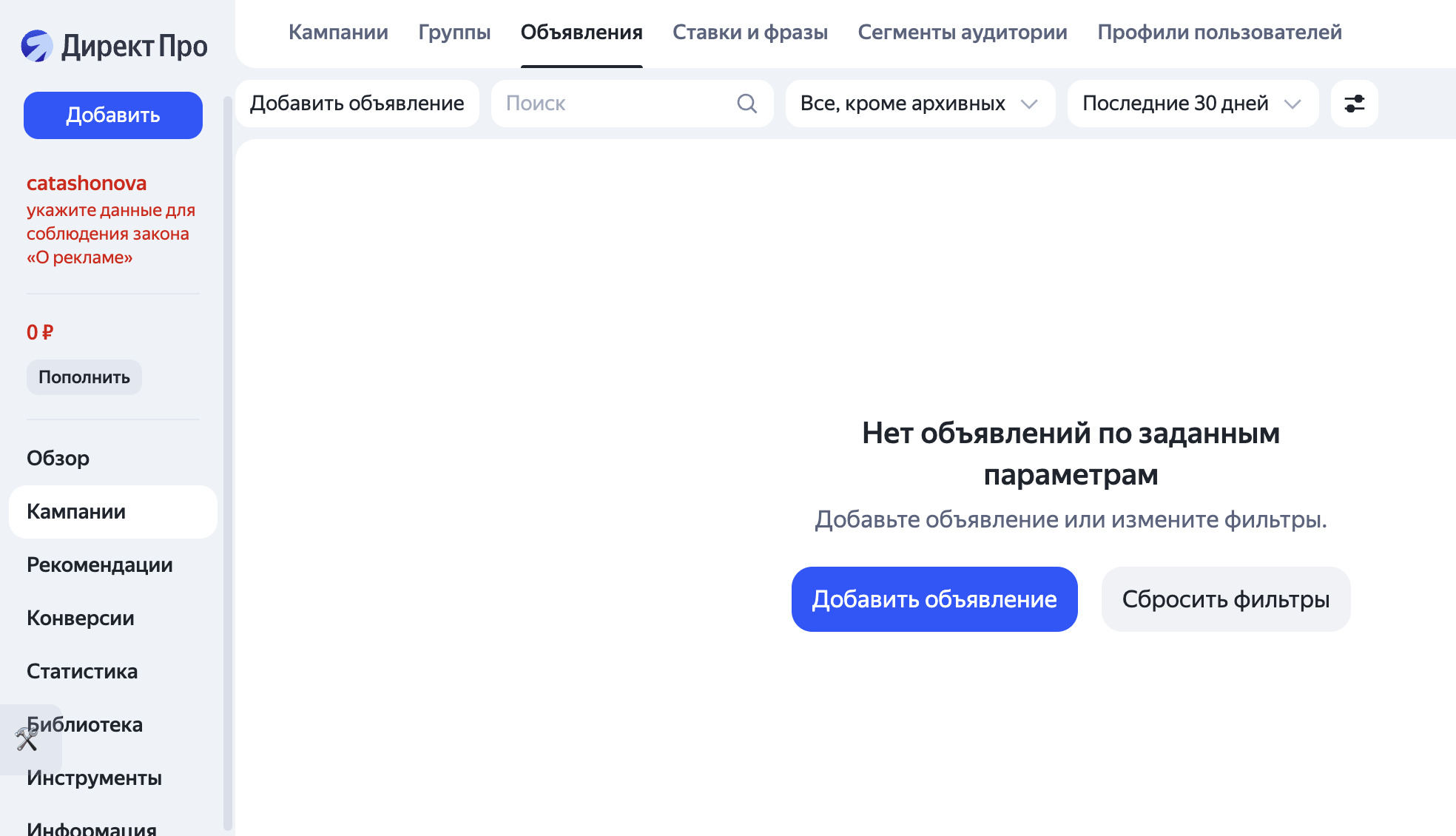Open the «Сегменты аудитории» tab
The image size is (1456, 836).
click(962, 33)
